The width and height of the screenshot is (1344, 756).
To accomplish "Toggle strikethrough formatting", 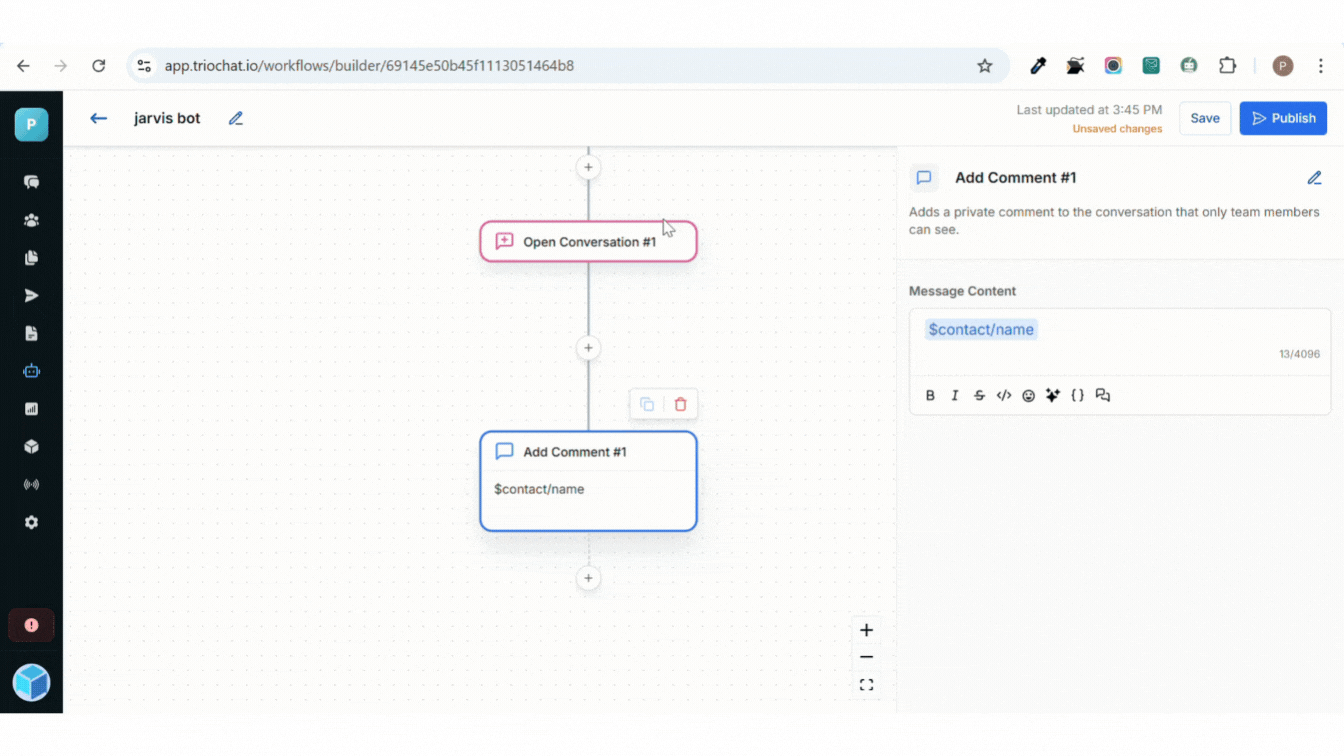I will coord(979,396).
